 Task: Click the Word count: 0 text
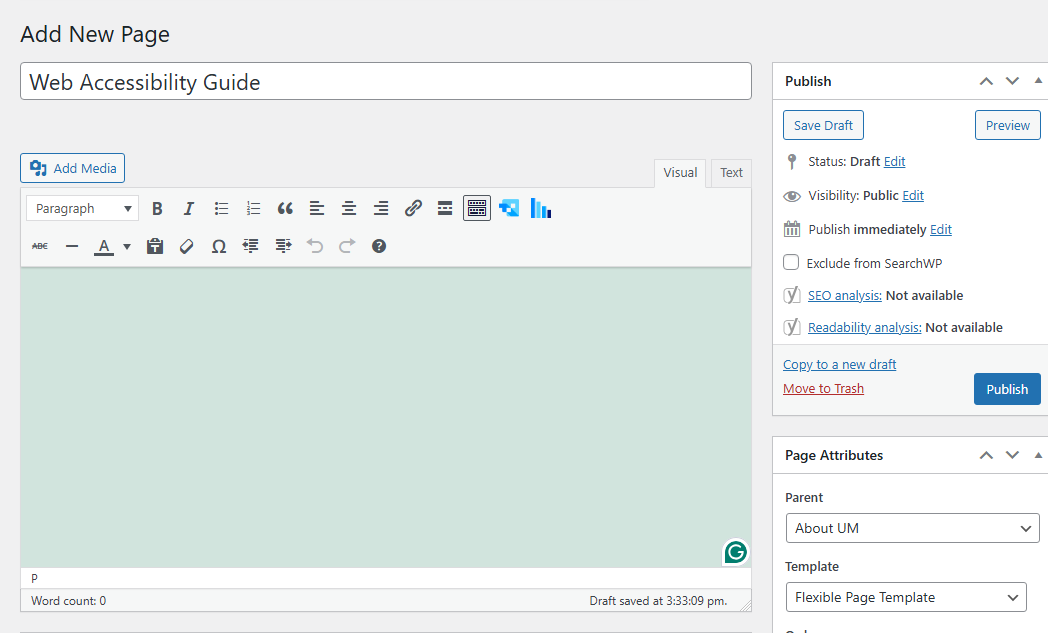[x=68, y=601]
